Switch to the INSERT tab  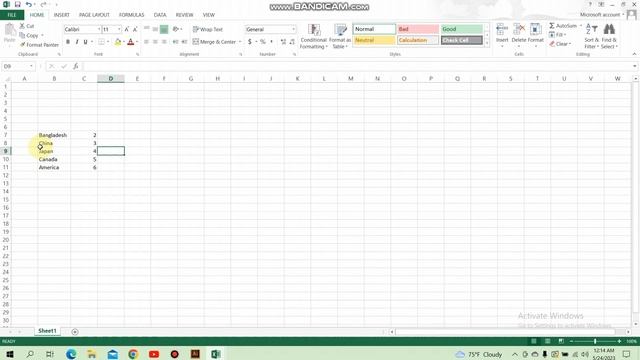[62, 15]
